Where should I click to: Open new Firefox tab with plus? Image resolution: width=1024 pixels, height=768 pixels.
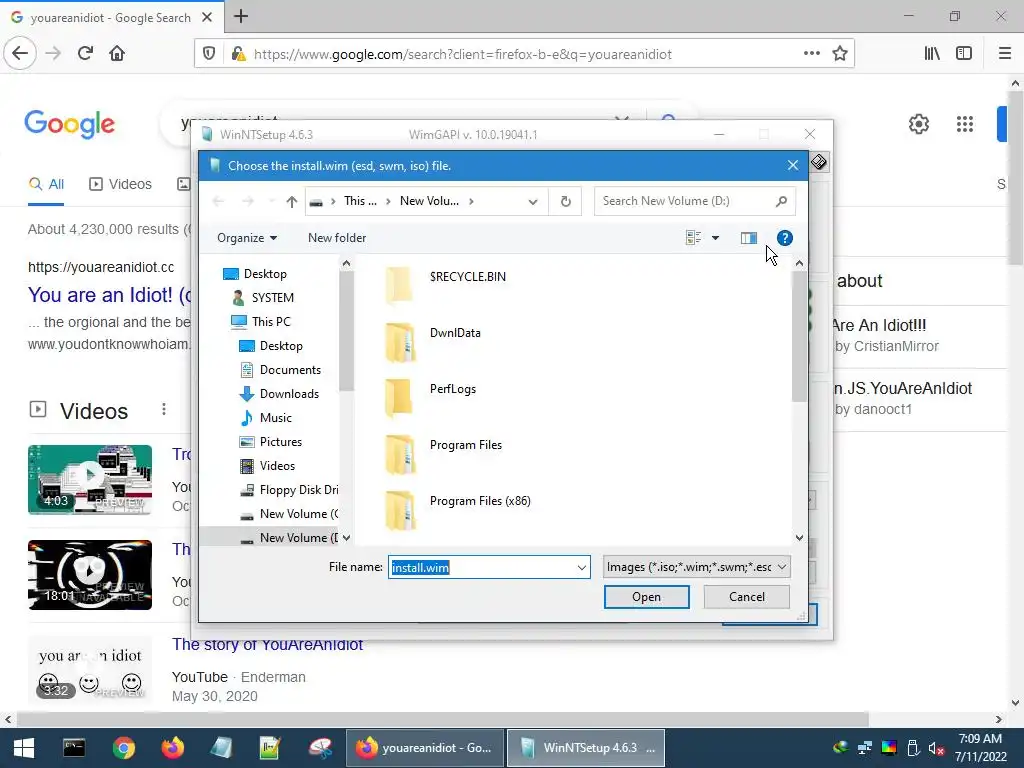[x=241, y=16]
